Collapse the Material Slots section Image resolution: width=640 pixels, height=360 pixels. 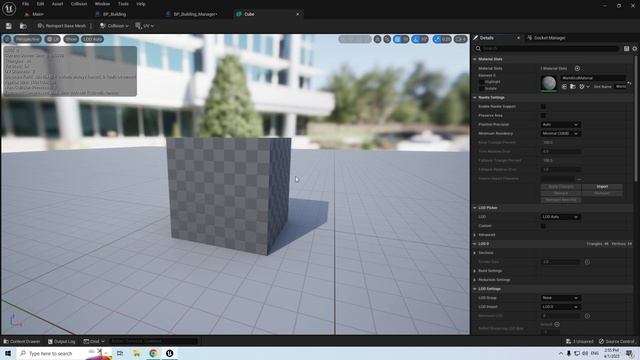475,59
